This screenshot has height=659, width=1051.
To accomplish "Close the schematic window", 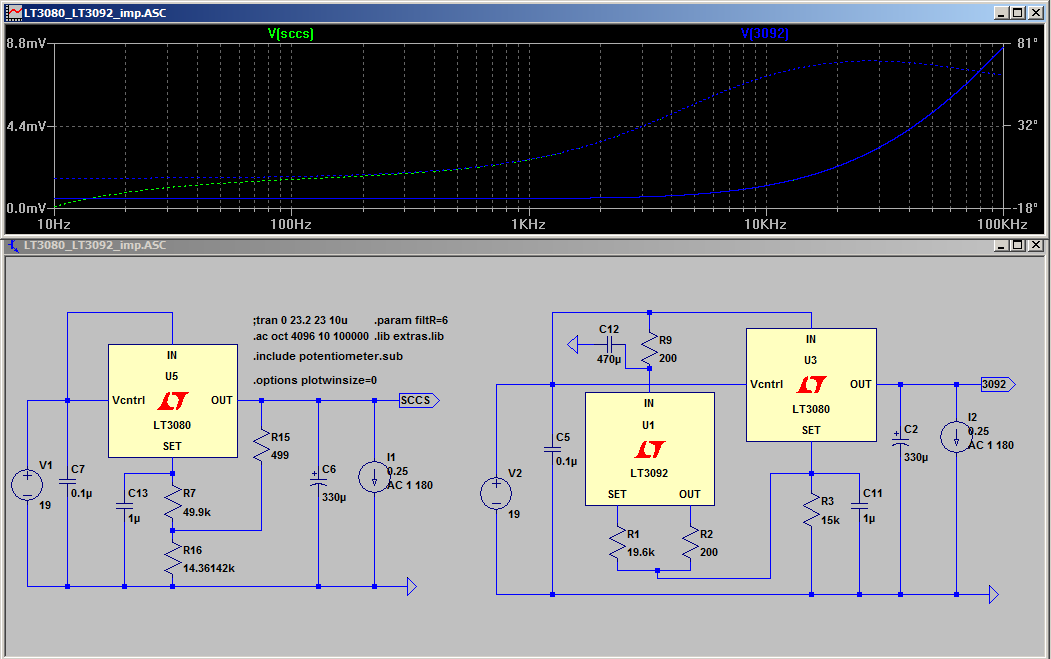I will click(1036, 245).
